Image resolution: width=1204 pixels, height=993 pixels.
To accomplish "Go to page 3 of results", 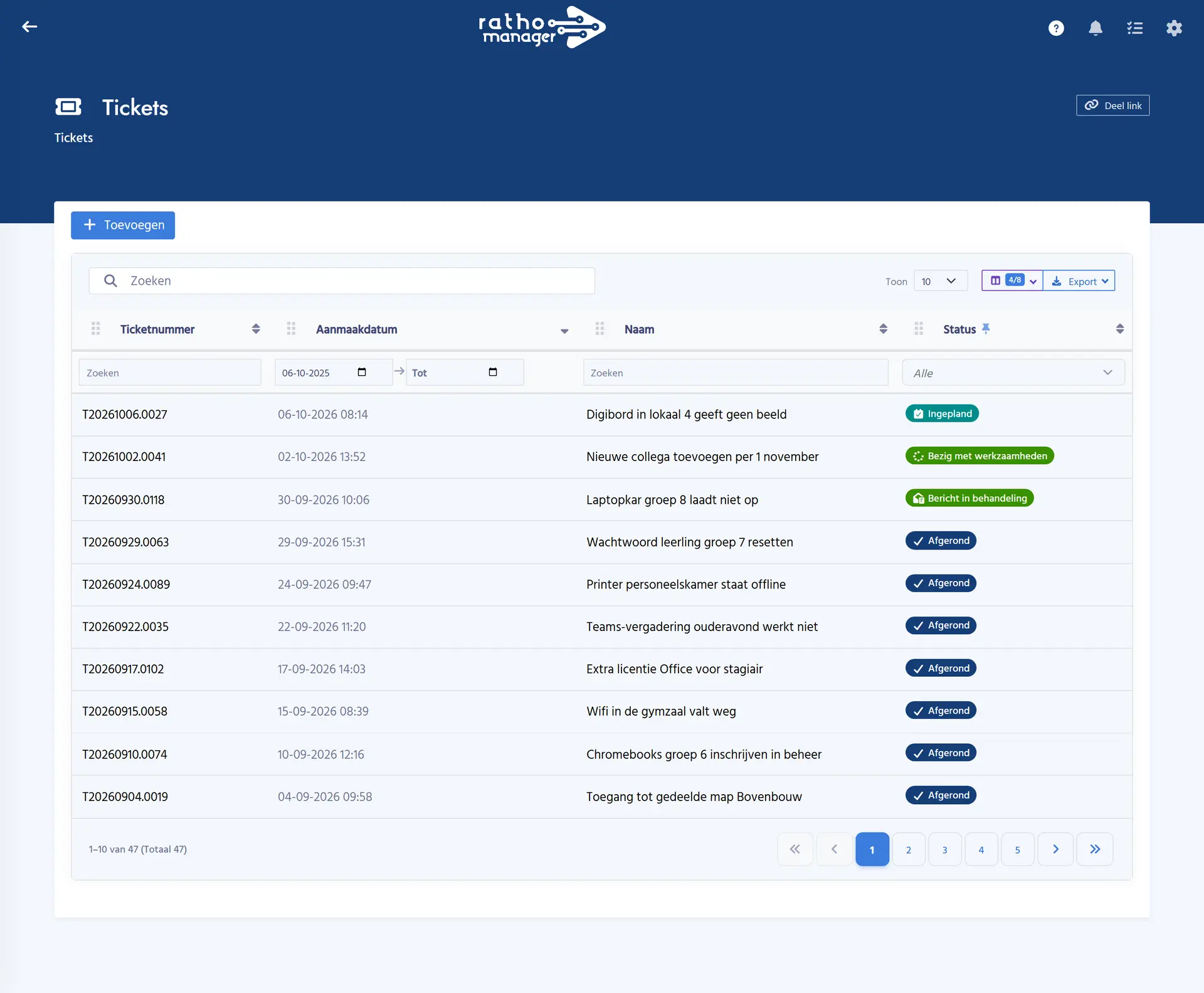I will click(945, 849).
